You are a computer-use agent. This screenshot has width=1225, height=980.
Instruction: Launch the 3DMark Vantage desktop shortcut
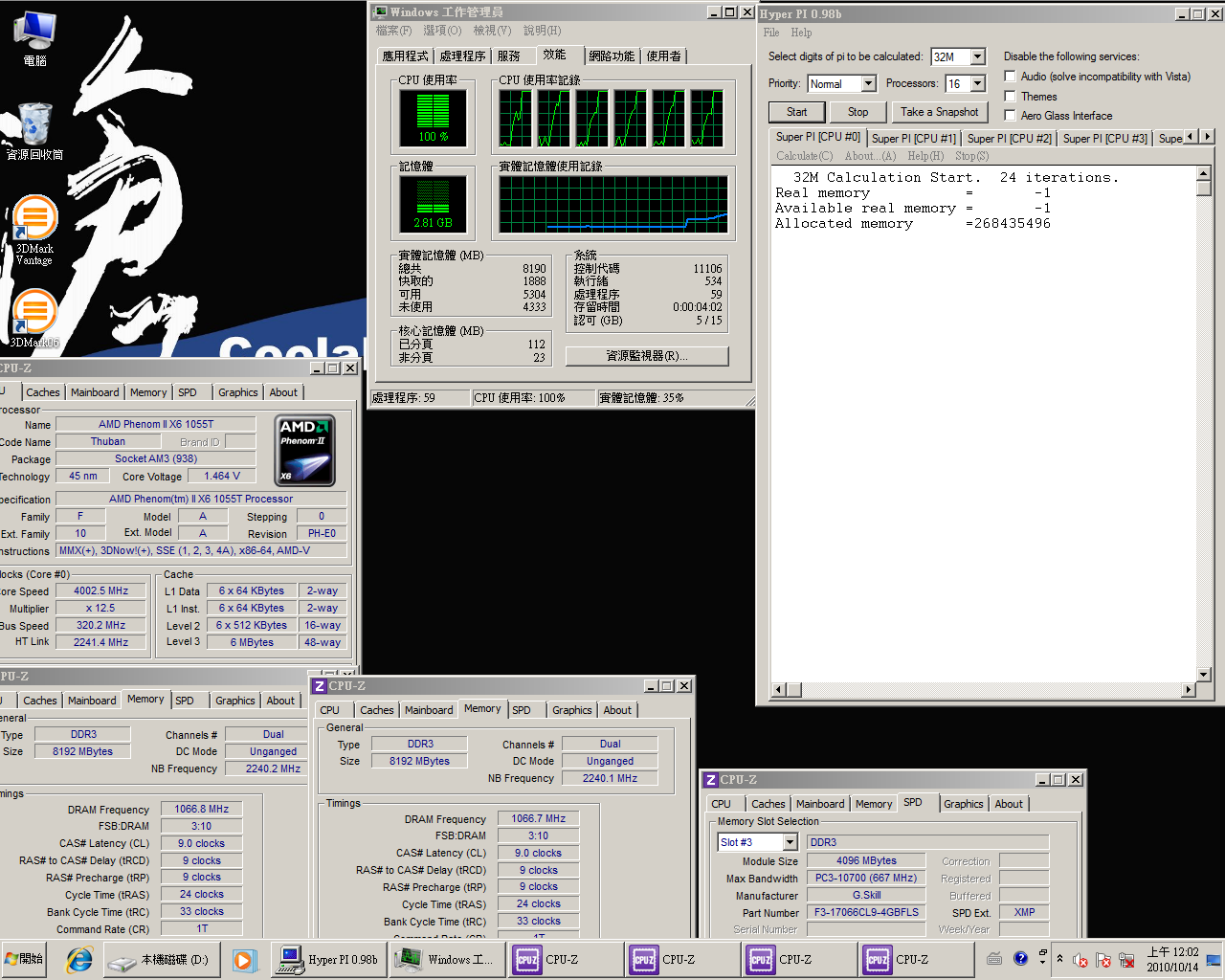coord(34,230)
